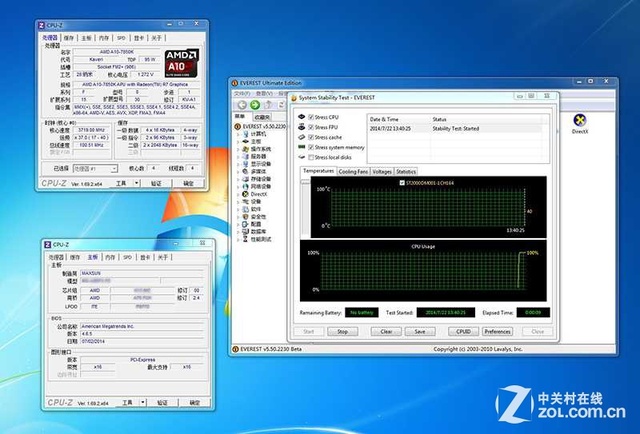Click the 显示设备 icon in EVEREST tree
The height and width of the screenshot is (434, 640).
[246, 164]
